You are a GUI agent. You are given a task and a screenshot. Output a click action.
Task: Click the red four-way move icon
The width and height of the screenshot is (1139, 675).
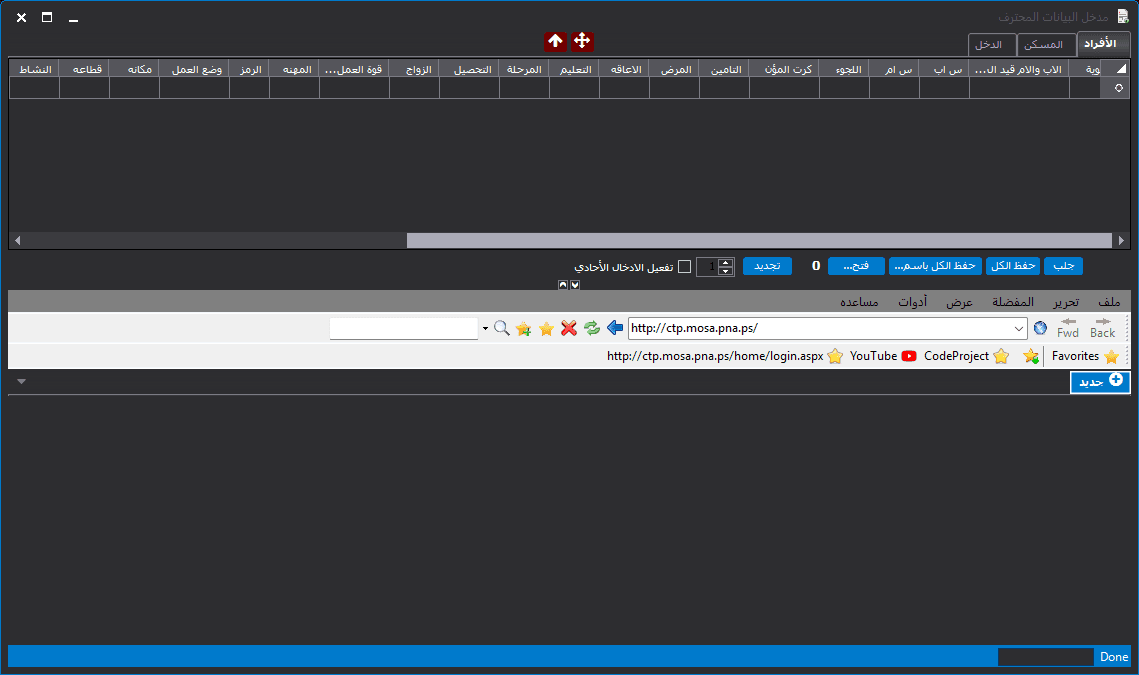click(582, 41)
